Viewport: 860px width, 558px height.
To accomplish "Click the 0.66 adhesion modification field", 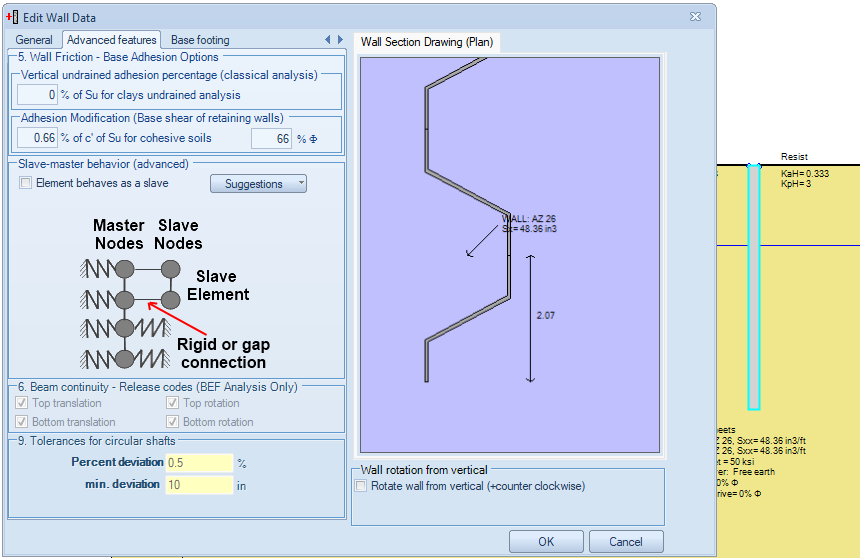I will (37, 138).
